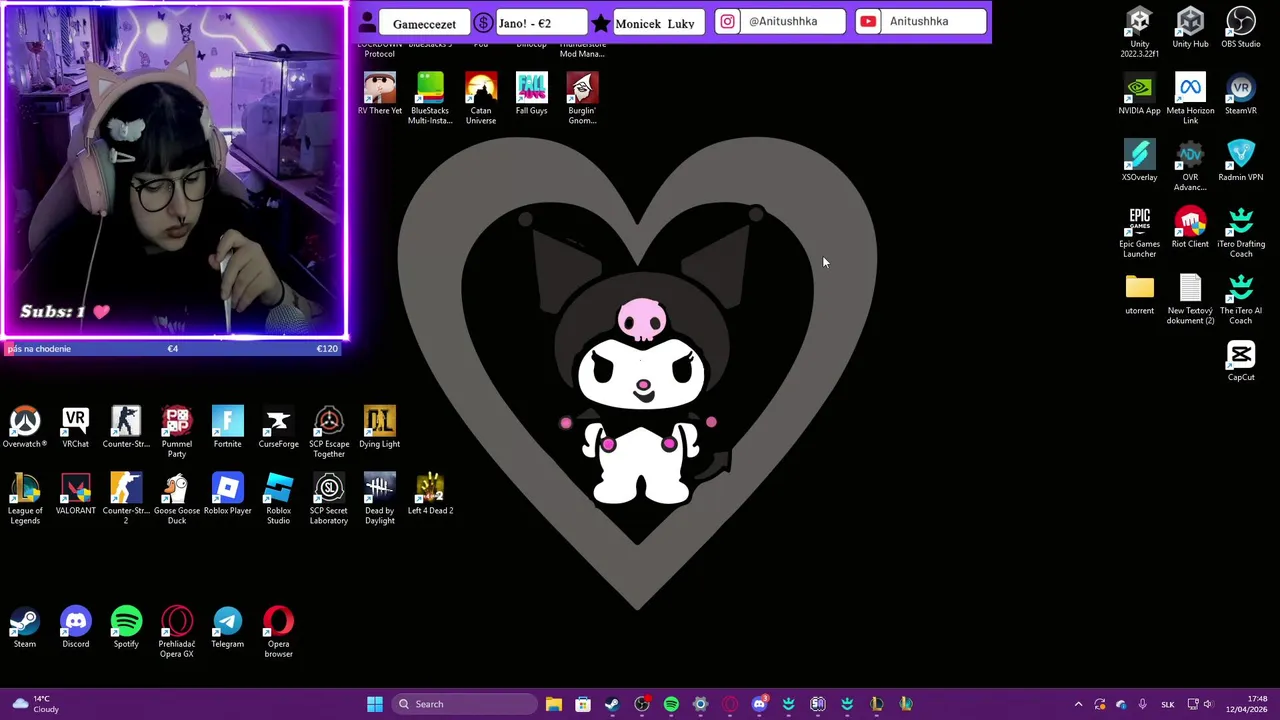Viewport: 1280px width, 720px height.
Task: Open the Opera browser desktop icon
Action: point(278,632)
